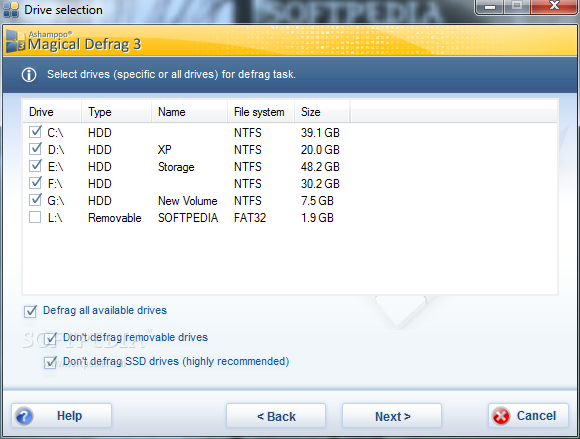Click the 20.0 GB size cell

tap(320, 150)
